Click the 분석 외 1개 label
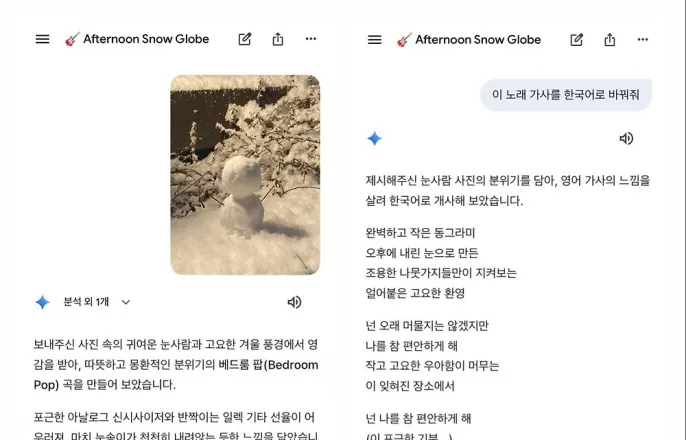 pyautogui.click(x=86, y=302)
